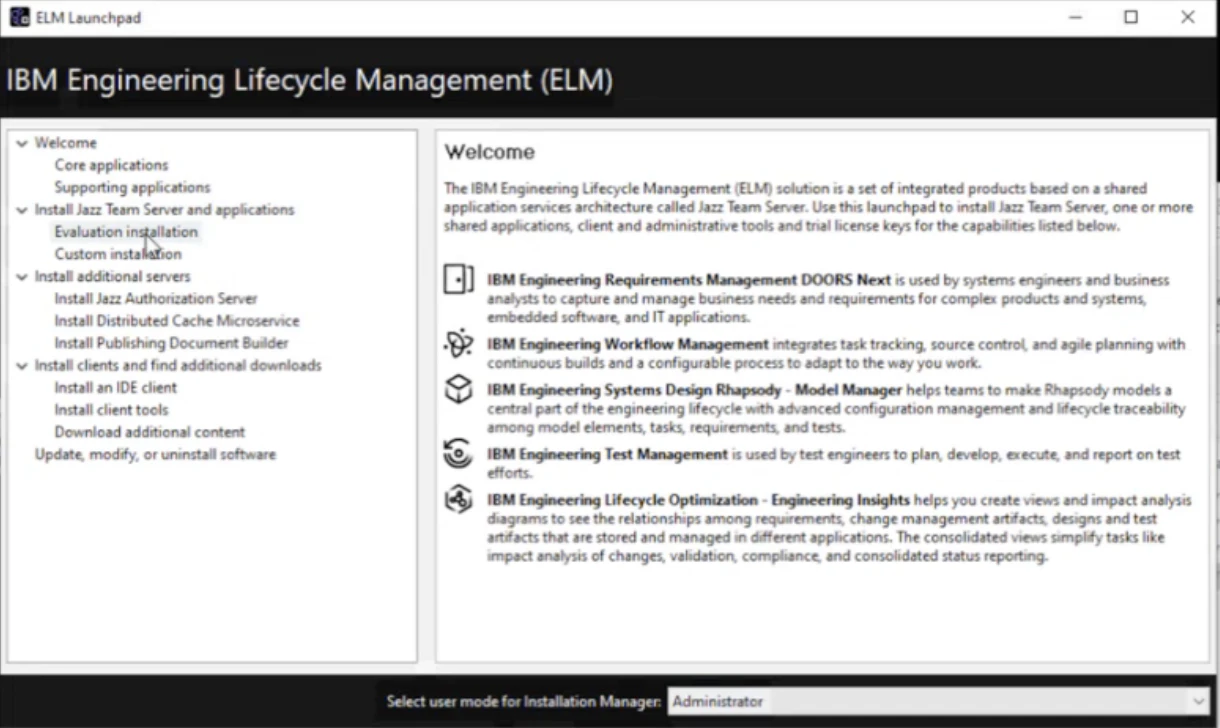
Task: Click the Test Management product icon
Action: [458, 454]
